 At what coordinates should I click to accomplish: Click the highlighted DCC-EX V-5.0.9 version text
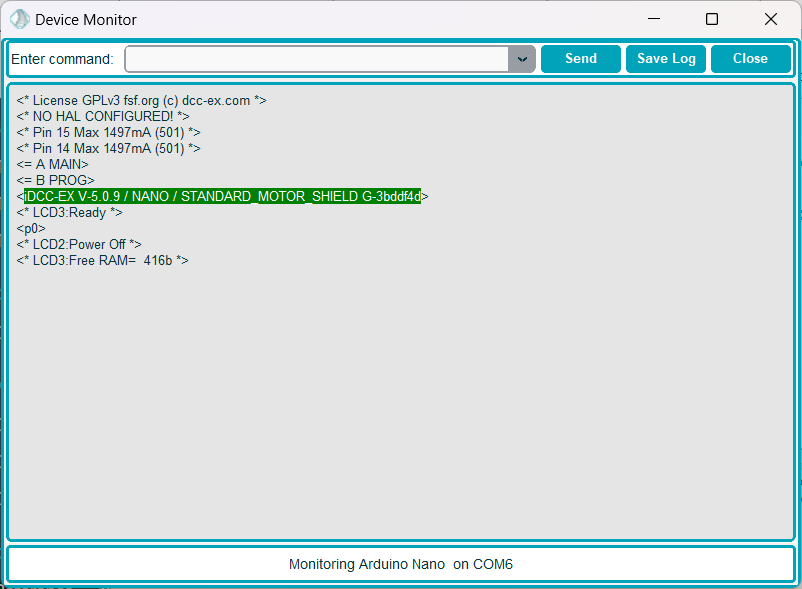tap(223, 197)
